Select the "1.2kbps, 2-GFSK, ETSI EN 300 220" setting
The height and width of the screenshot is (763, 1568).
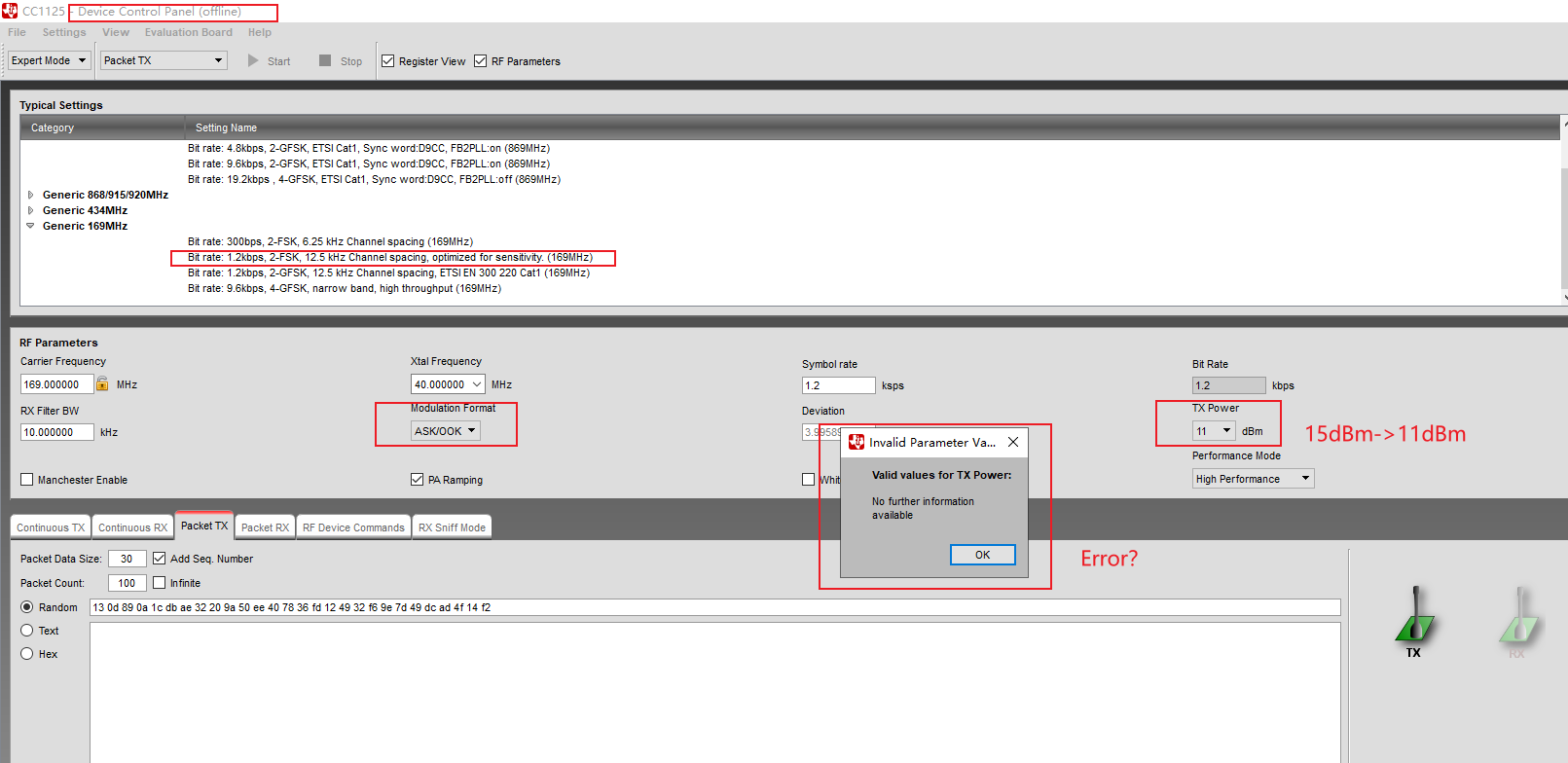(x=388, y=272)
